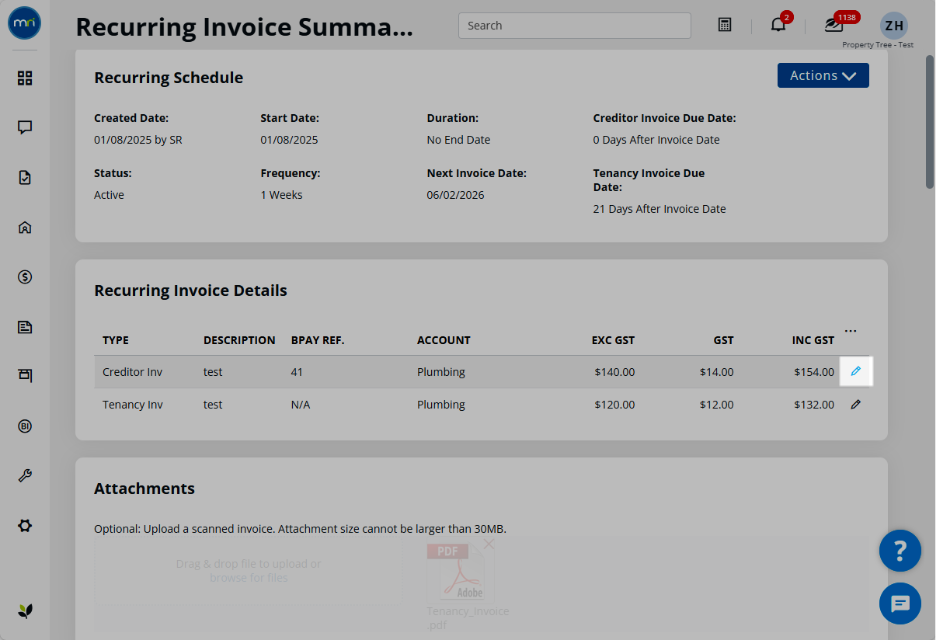The image size is (936, 640).
Task: Open the gear settings sidebar icon
Action: tap(24, 525)
